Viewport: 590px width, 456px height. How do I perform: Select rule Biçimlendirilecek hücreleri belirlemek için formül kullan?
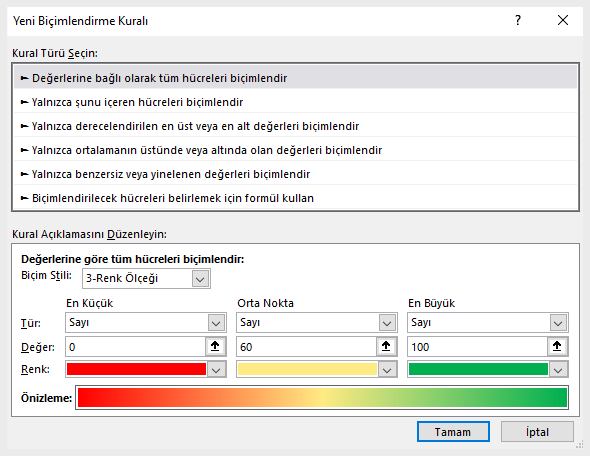coord(295,198)
